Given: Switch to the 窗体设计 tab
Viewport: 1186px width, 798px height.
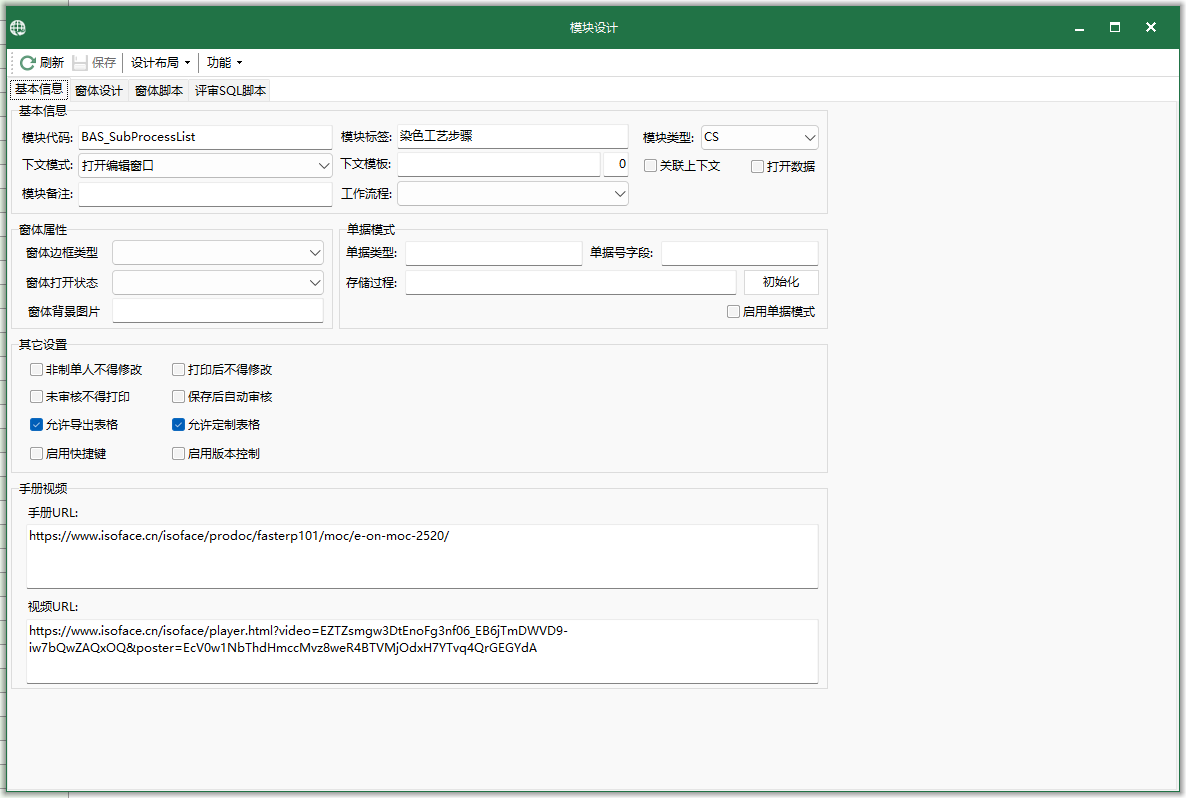Looking at the screenshot, I should click(99, 91).
